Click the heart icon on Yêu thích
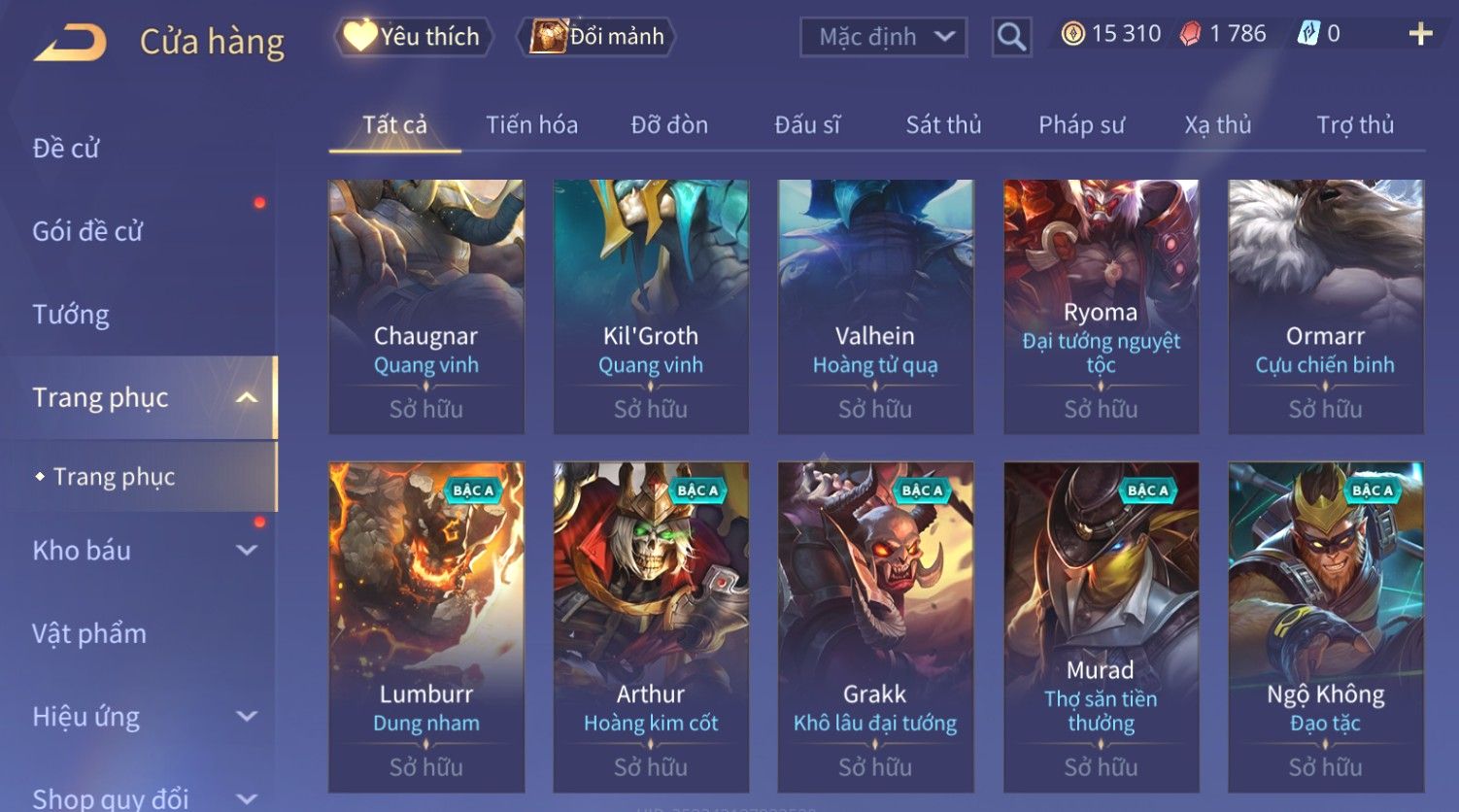The image size is (1459, 812). click(x=359, y=36)
